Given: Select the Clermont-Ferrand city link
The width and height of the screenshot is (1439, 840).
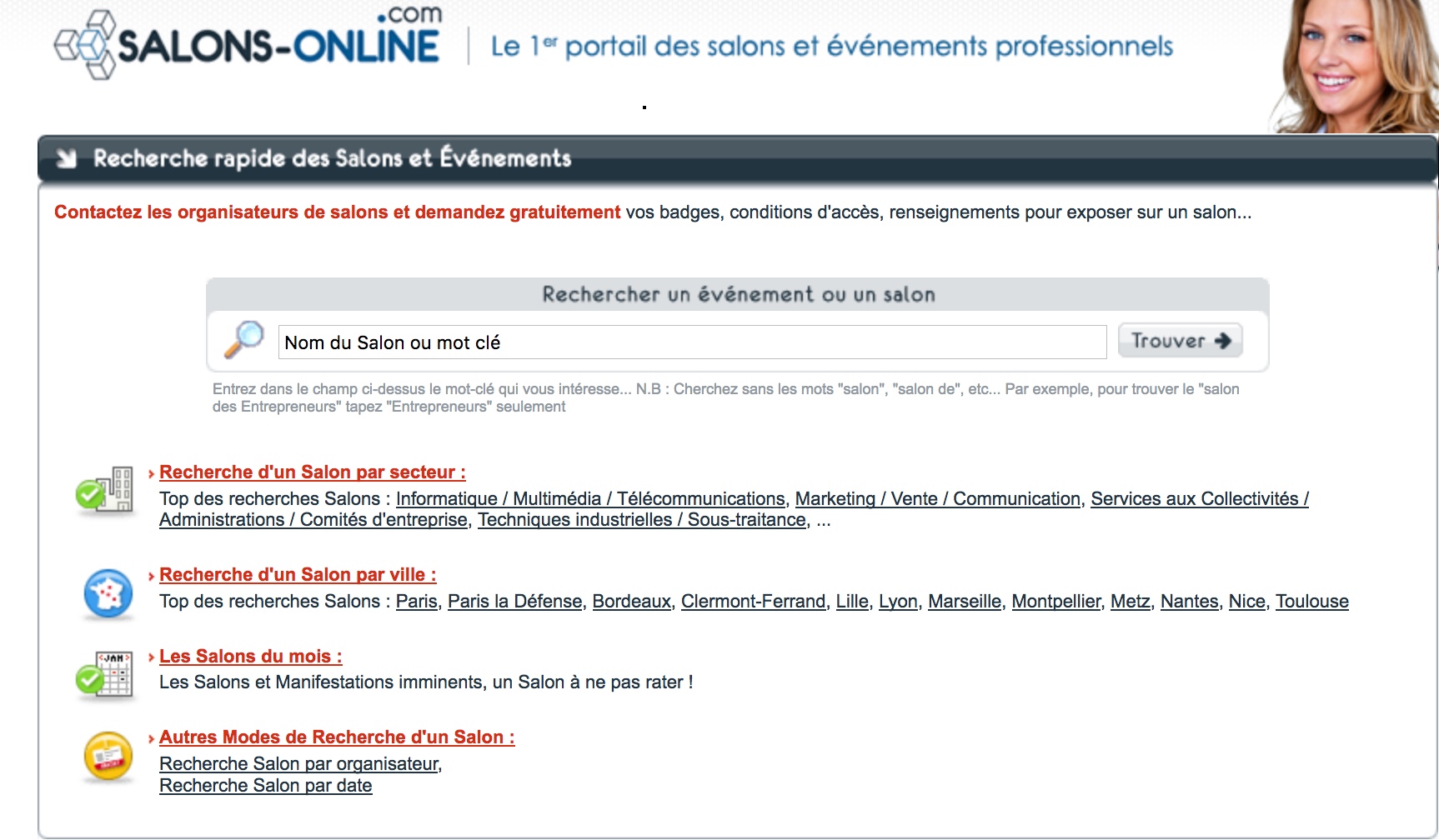Looking at the screenshot, I should (754, 602).
